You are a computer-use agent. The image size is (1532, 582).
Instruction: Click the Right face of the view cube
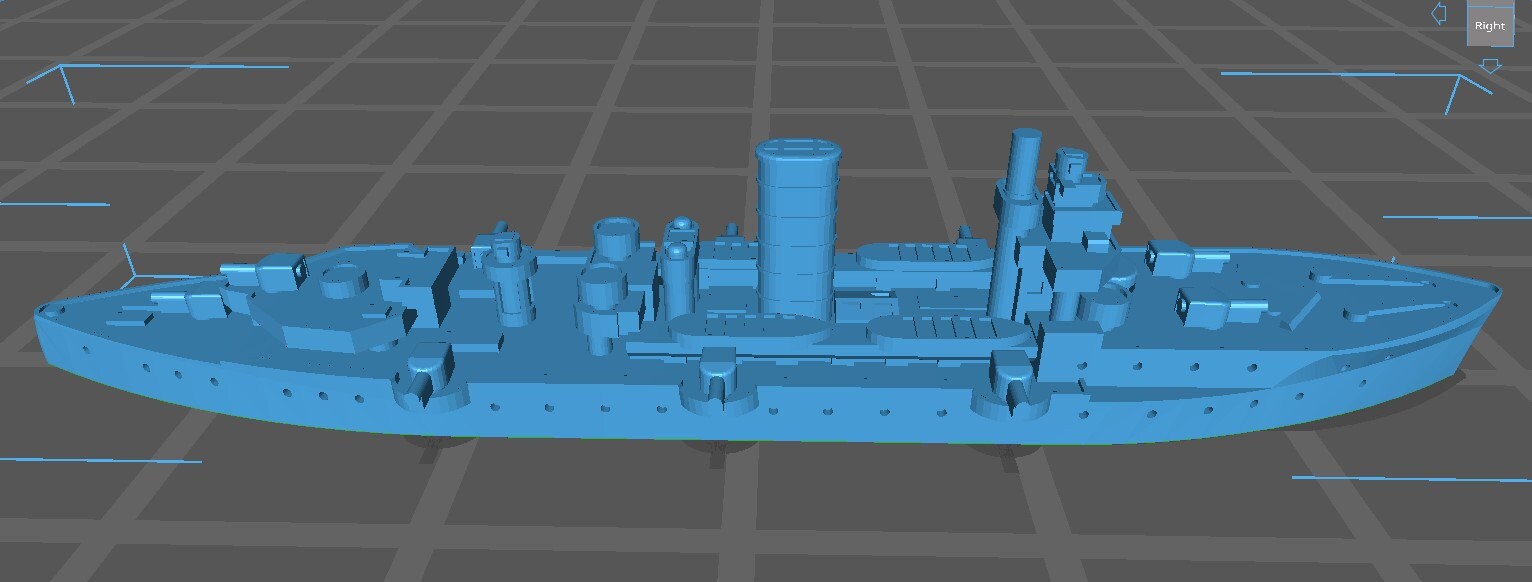pos(1489,27)
